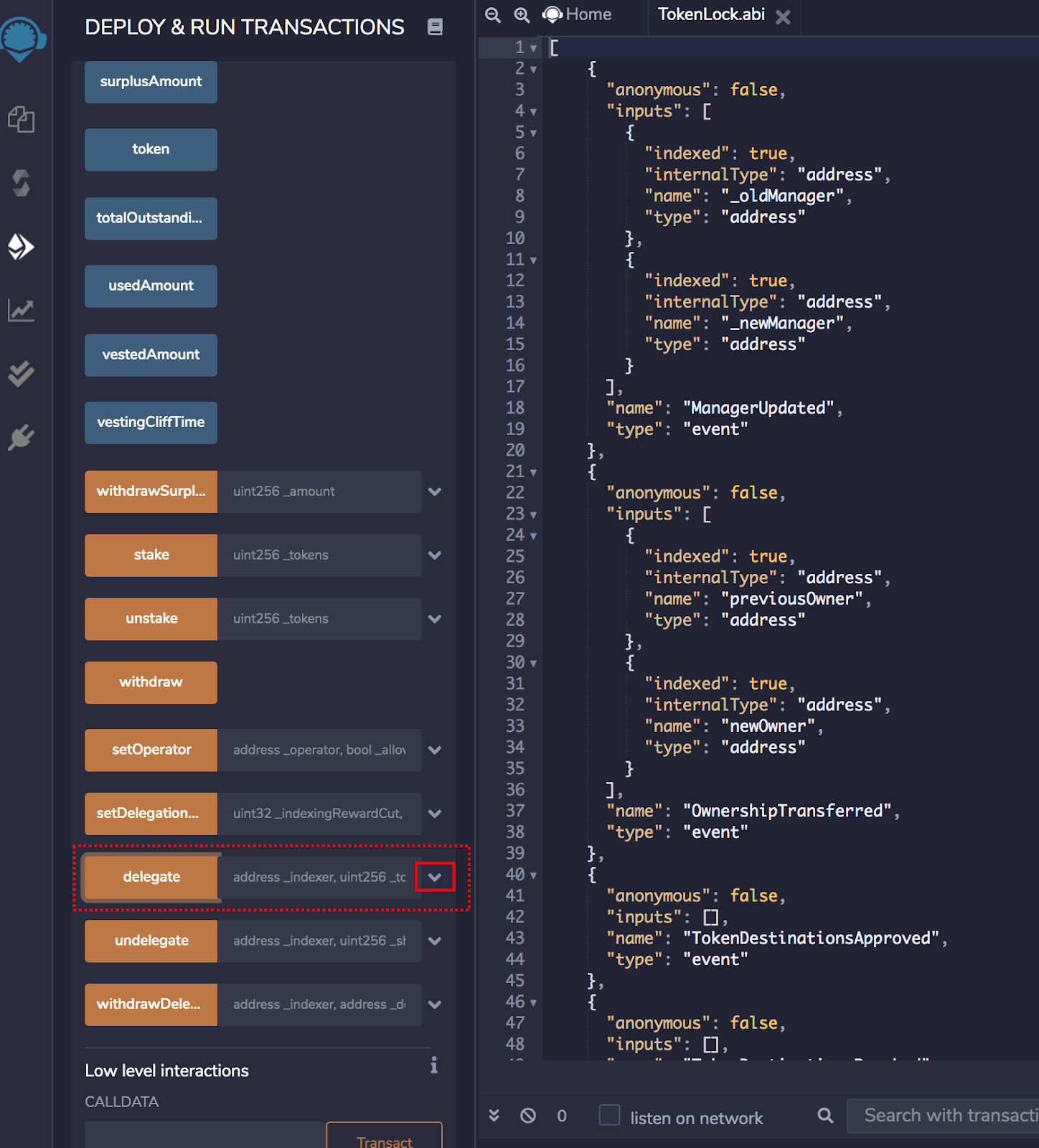The image size is (1039, 1148).
Task: Call the totalOutstanding function button
Action: click(x=151, y=218)
